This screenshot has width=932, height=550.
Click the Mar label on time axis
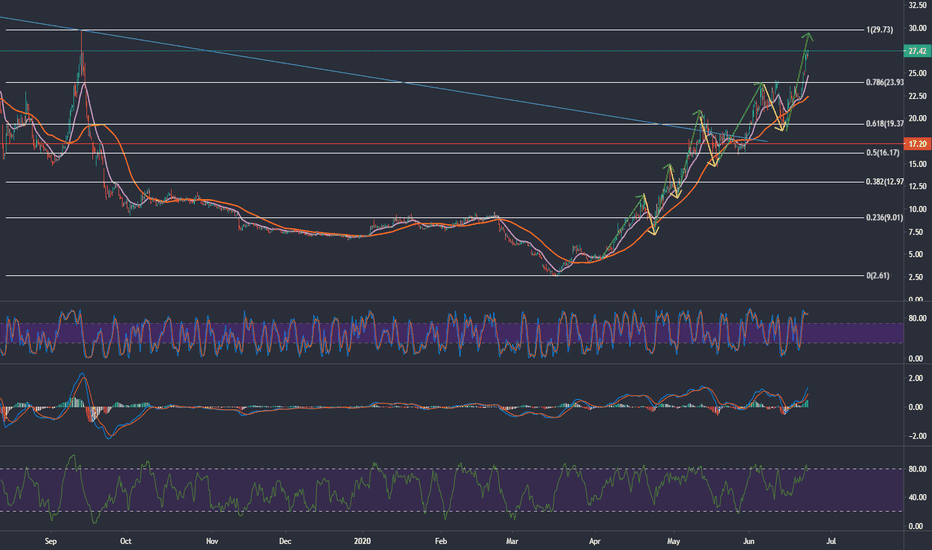click(512, 541)
